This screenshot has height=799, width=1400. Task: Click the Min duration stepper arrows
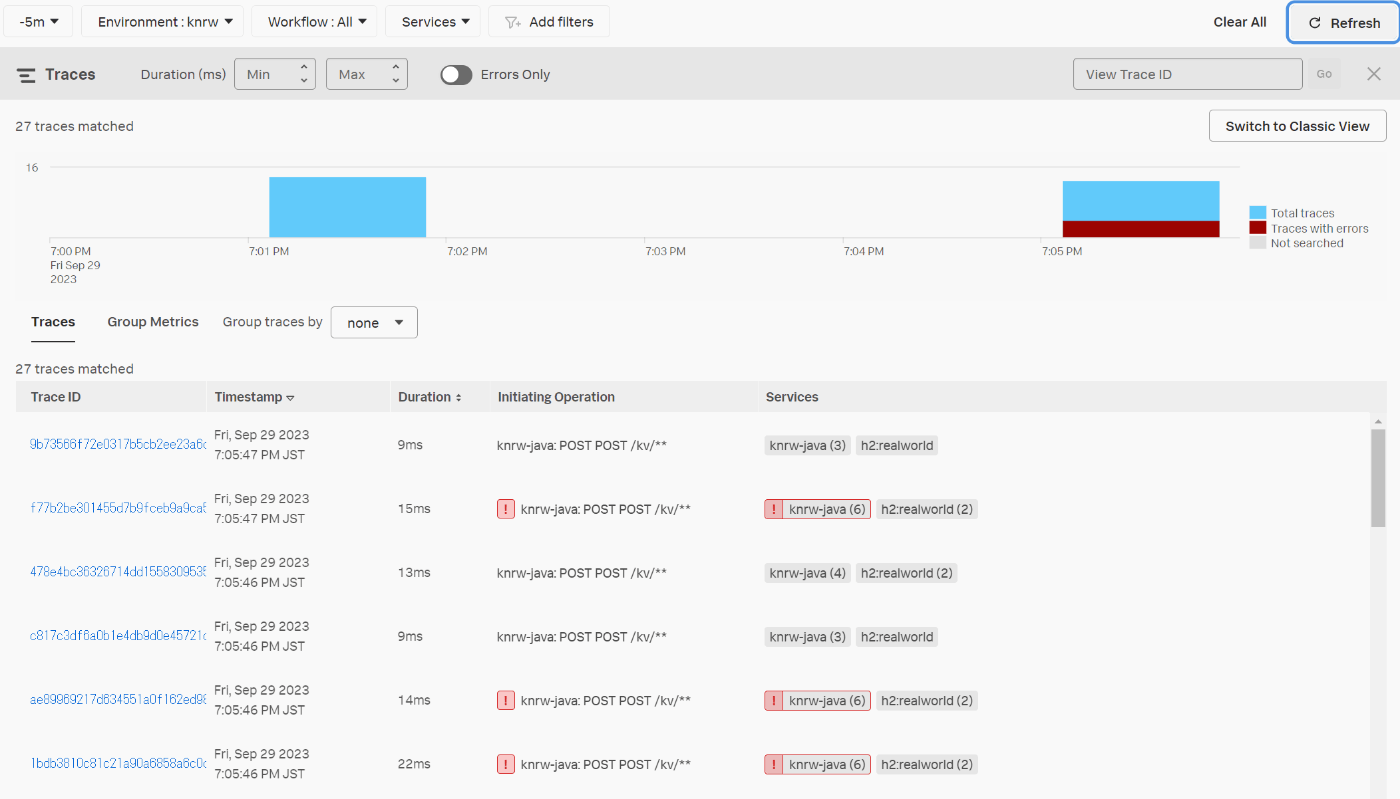(304, 74)
